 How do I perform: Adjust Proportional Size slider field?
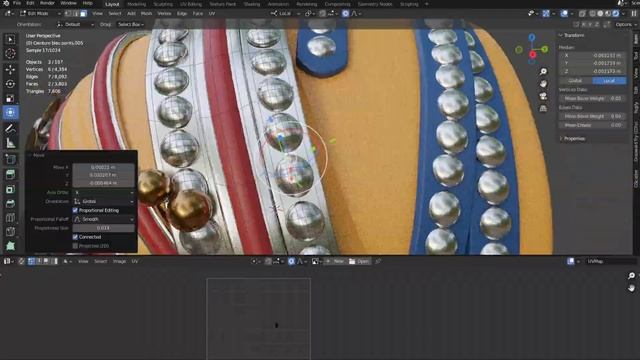(x=104, y=228)
